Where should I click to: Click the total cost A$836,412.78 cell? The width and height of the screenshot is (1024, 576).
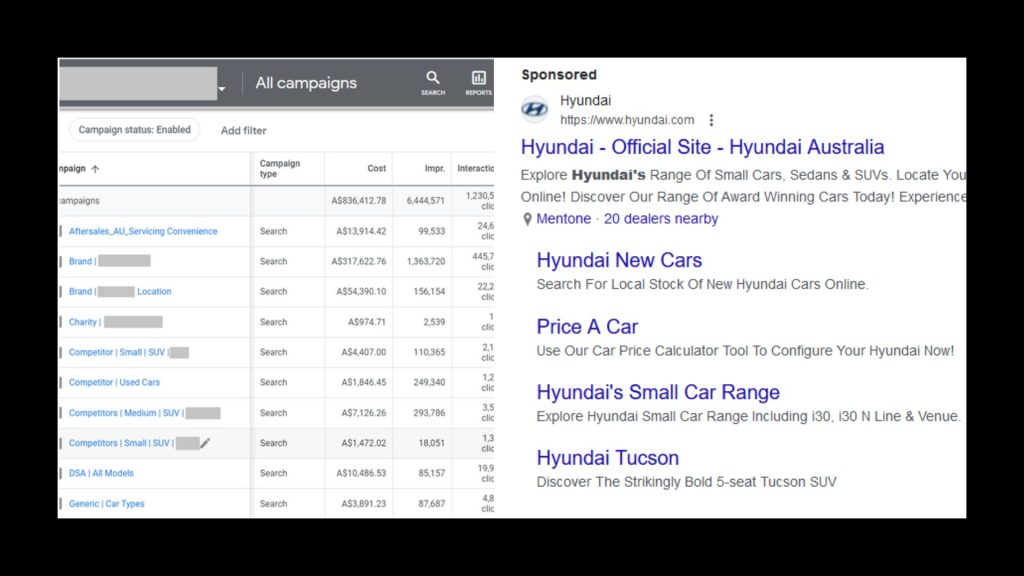click(x=359, y=200)
